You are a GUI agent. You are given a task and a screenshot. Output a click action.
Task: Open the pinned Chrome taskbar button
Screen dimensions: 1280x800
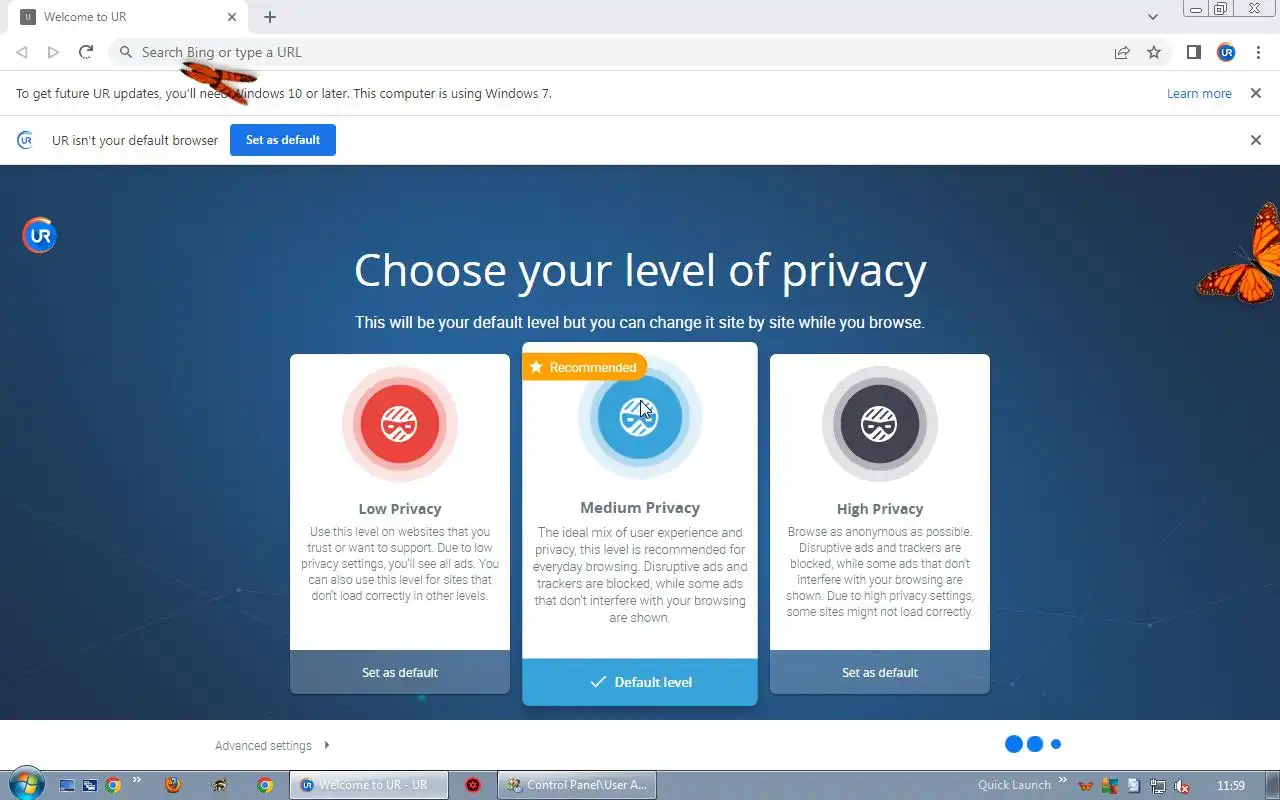coord(265,785)
